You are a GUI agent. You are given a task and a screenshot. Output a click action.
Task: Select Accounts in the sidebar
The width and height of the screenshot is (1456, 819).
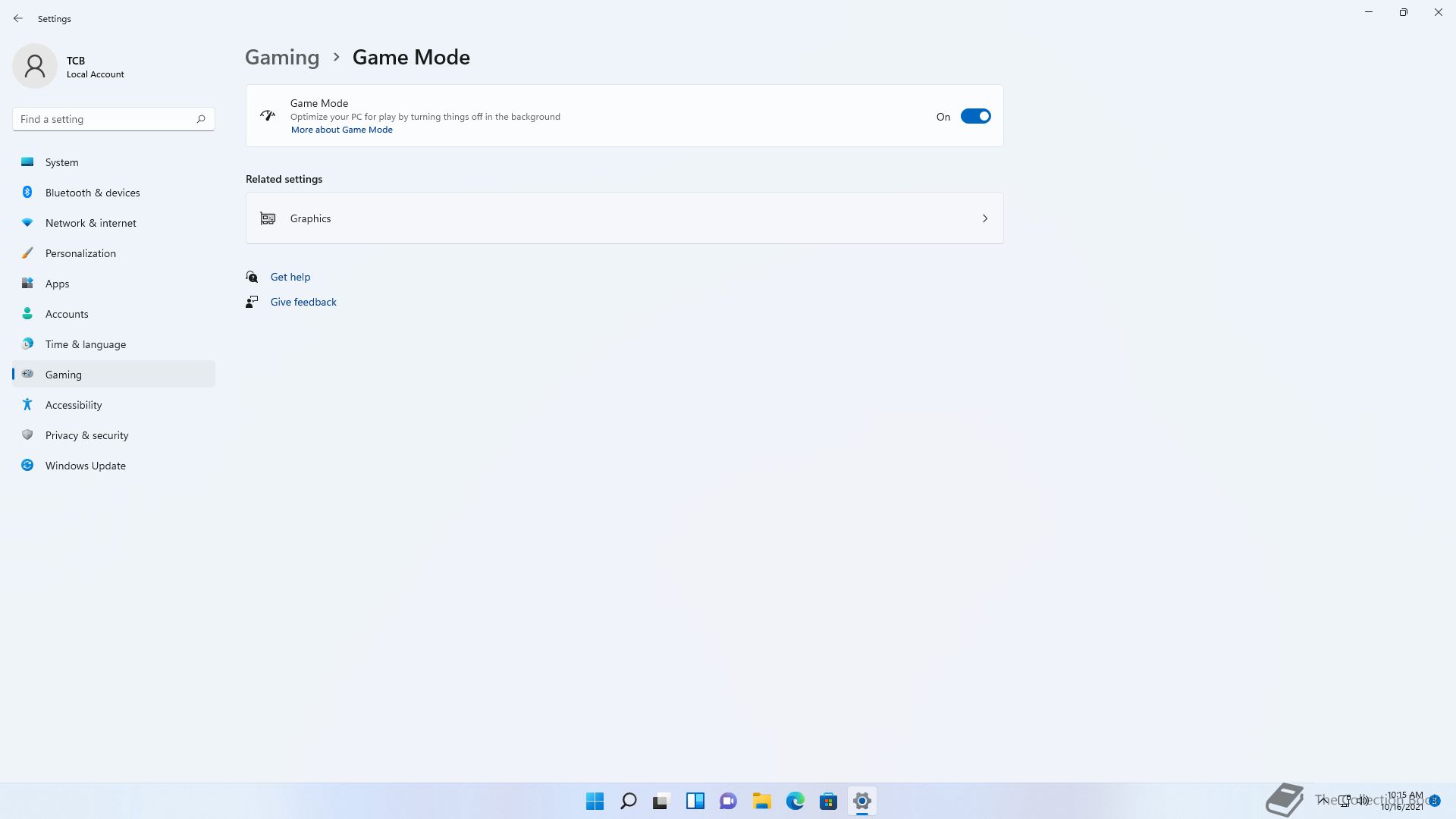pyautogui.click(x=114, y=314)
